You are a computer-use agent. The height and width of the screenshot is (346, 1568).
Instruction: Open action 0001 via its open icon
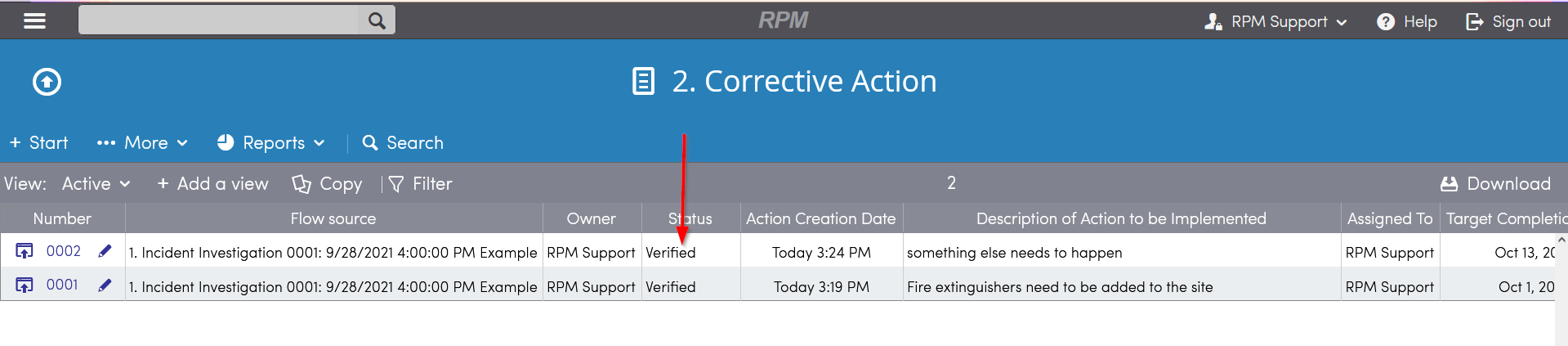[25, 285]
